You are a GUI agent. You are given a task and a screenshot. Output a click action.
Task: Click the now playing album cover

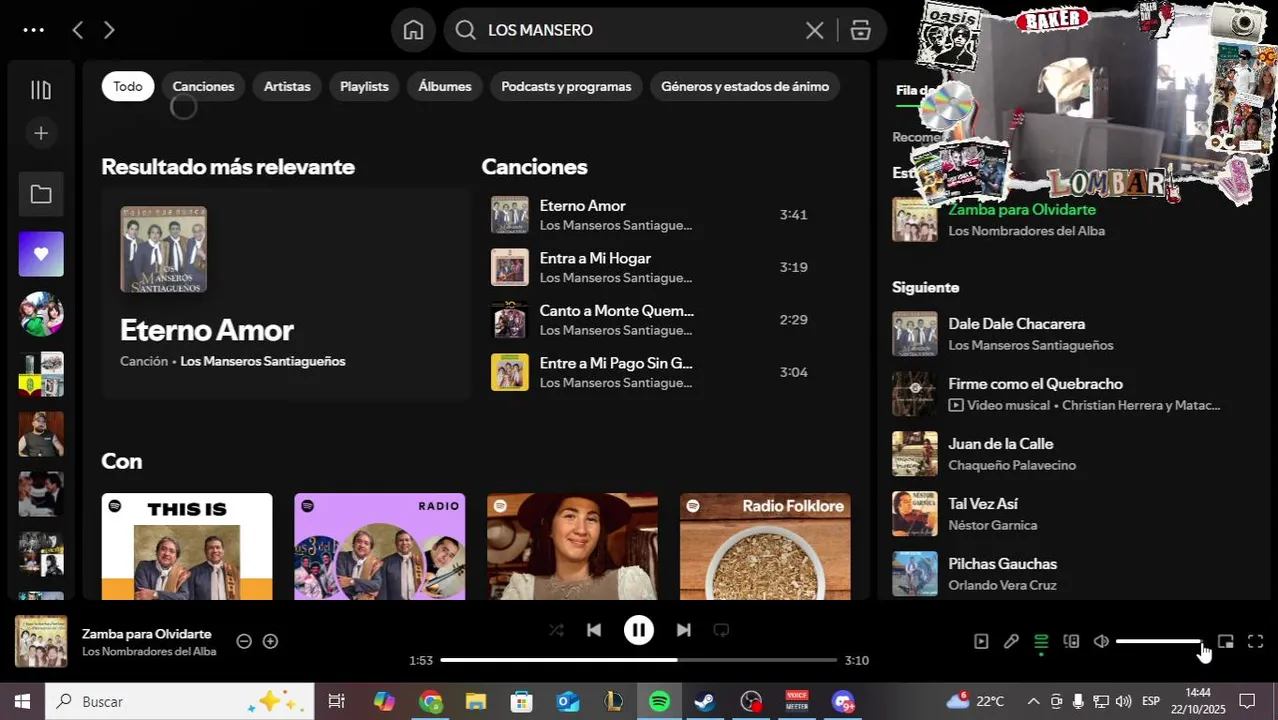41,641
